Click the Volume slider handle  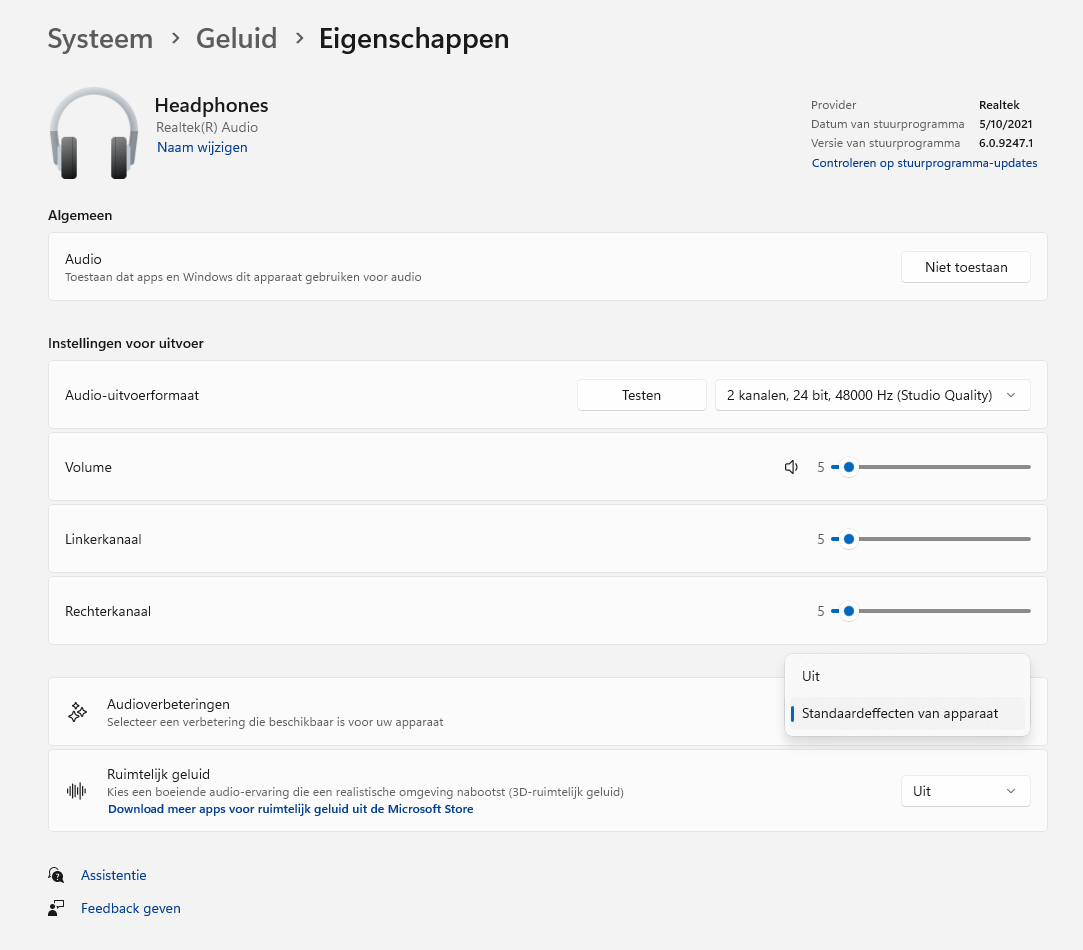coord(849,467)
